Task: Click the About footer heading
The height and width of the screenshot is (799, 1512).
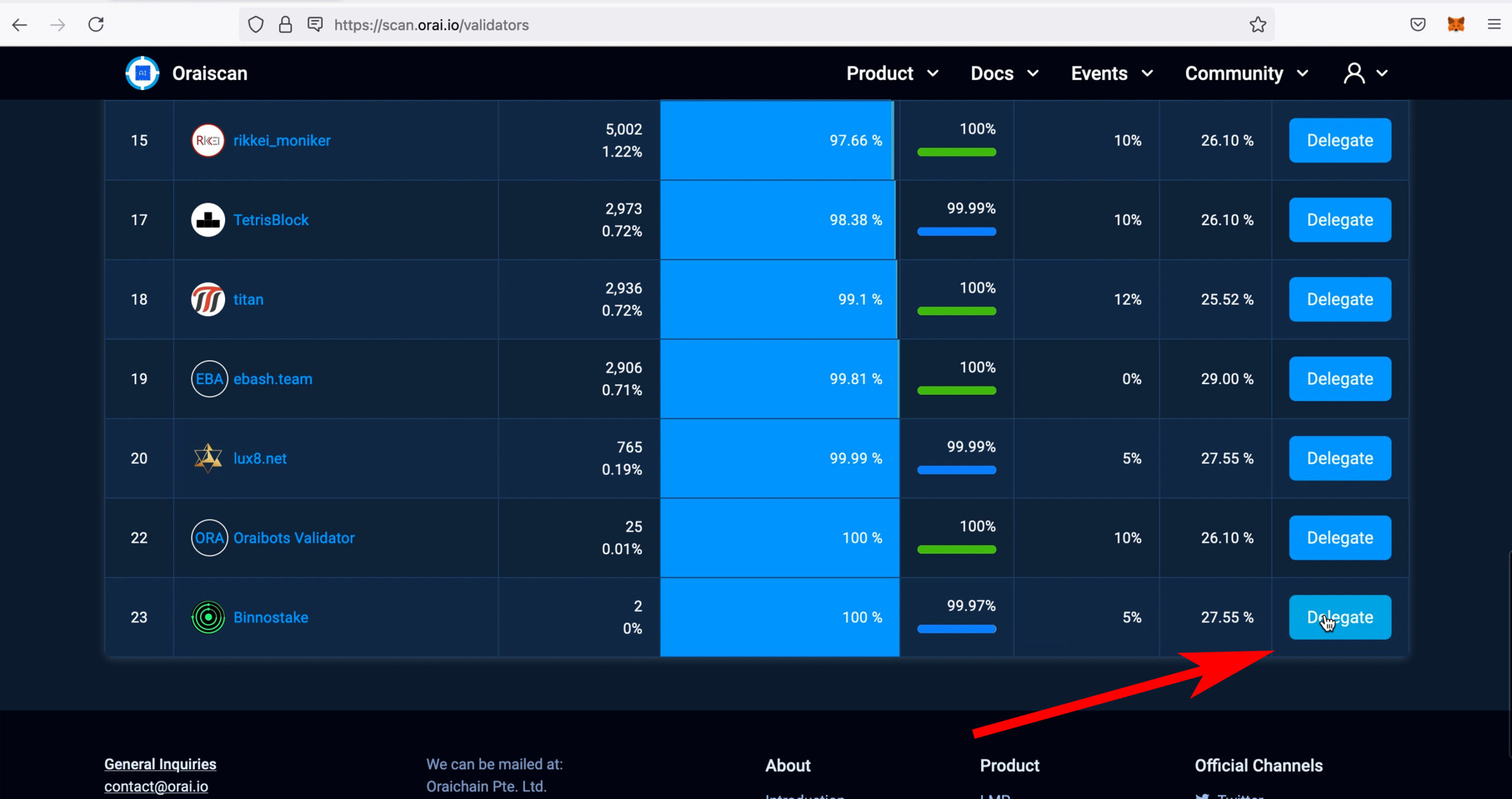Action: click(788, 765)
